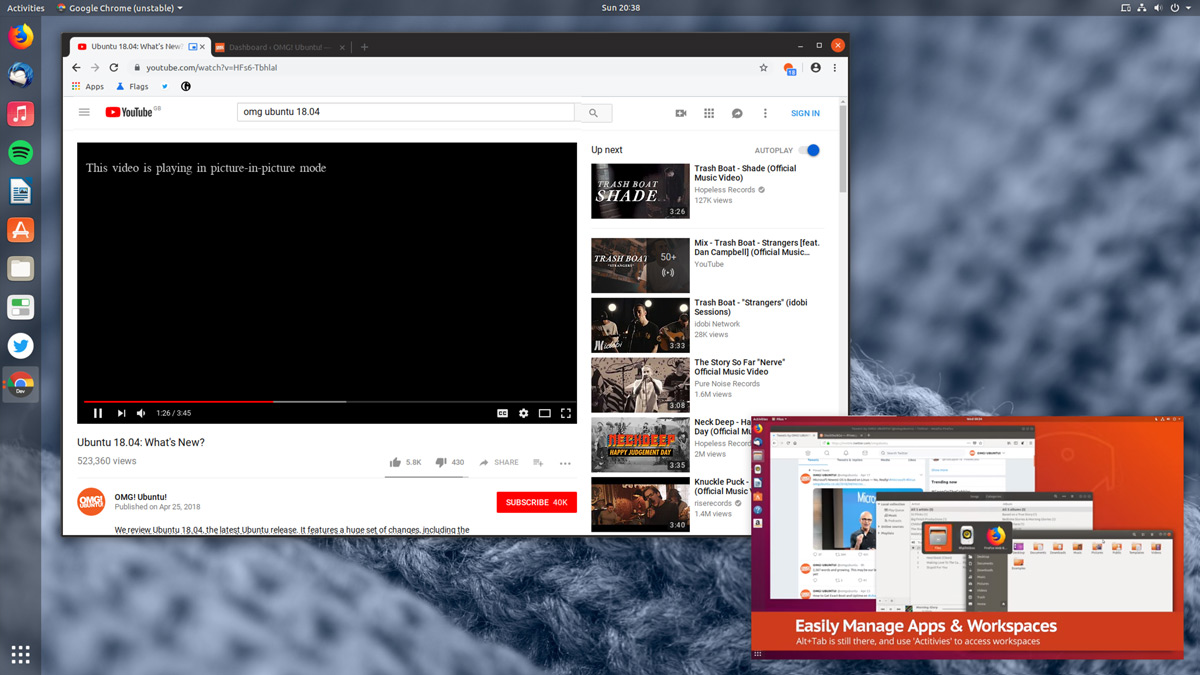
Task: Open the more actions ellipsis below the video
Action: 565,463
